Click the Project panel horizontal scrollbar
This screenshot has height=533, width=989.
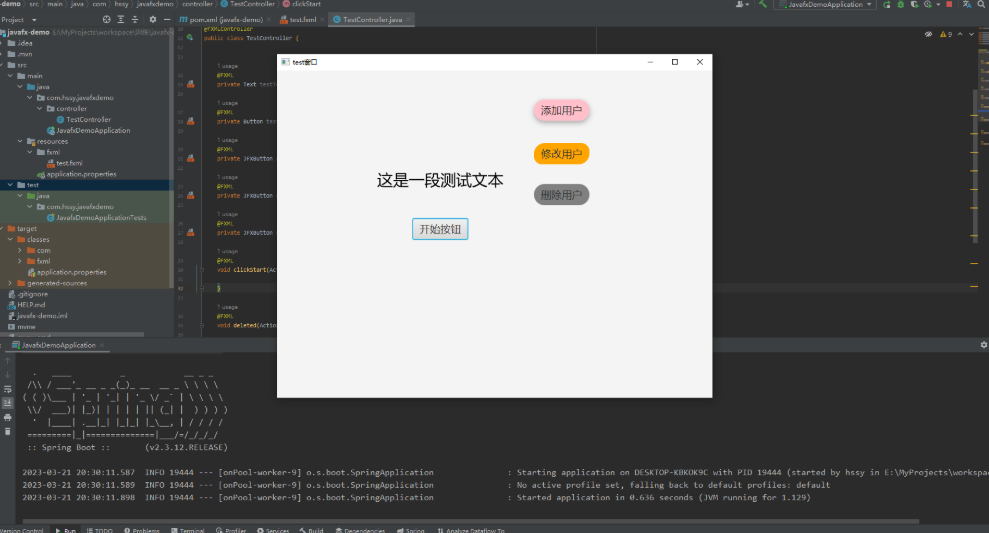click(73, 334)
